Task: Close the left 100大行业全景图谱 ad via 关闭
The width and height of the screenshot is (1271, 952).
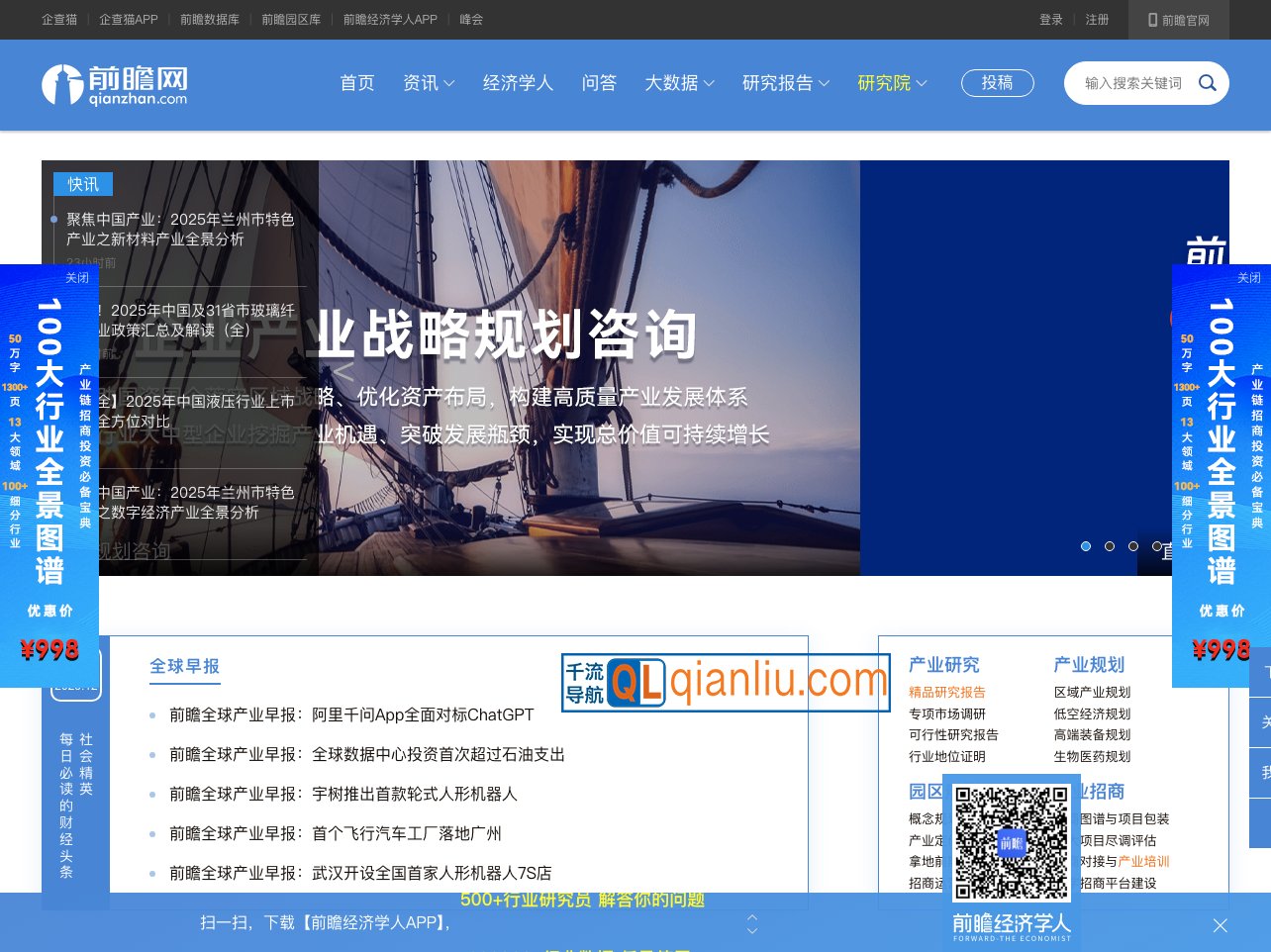Action: [x=77, y=278]
